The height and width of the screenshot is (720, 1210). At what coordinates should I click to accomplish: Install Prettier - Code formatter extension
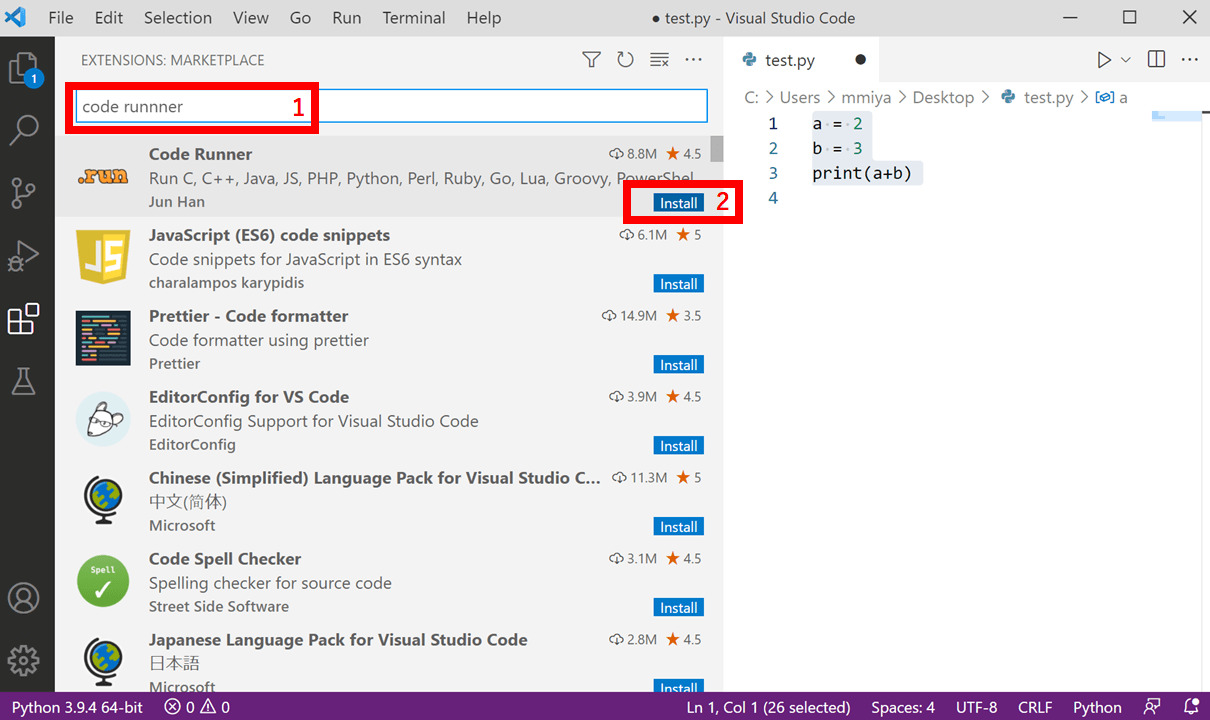(678, 365)
